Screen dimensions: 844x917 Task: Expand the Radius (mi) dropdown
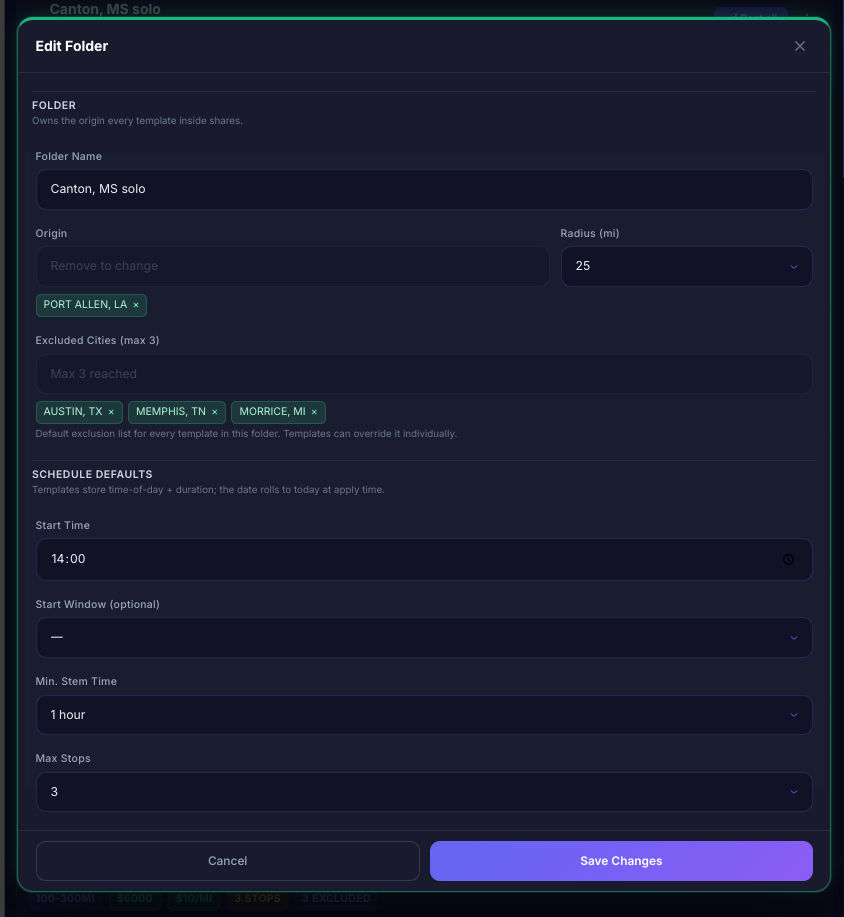tap(687, 266)
